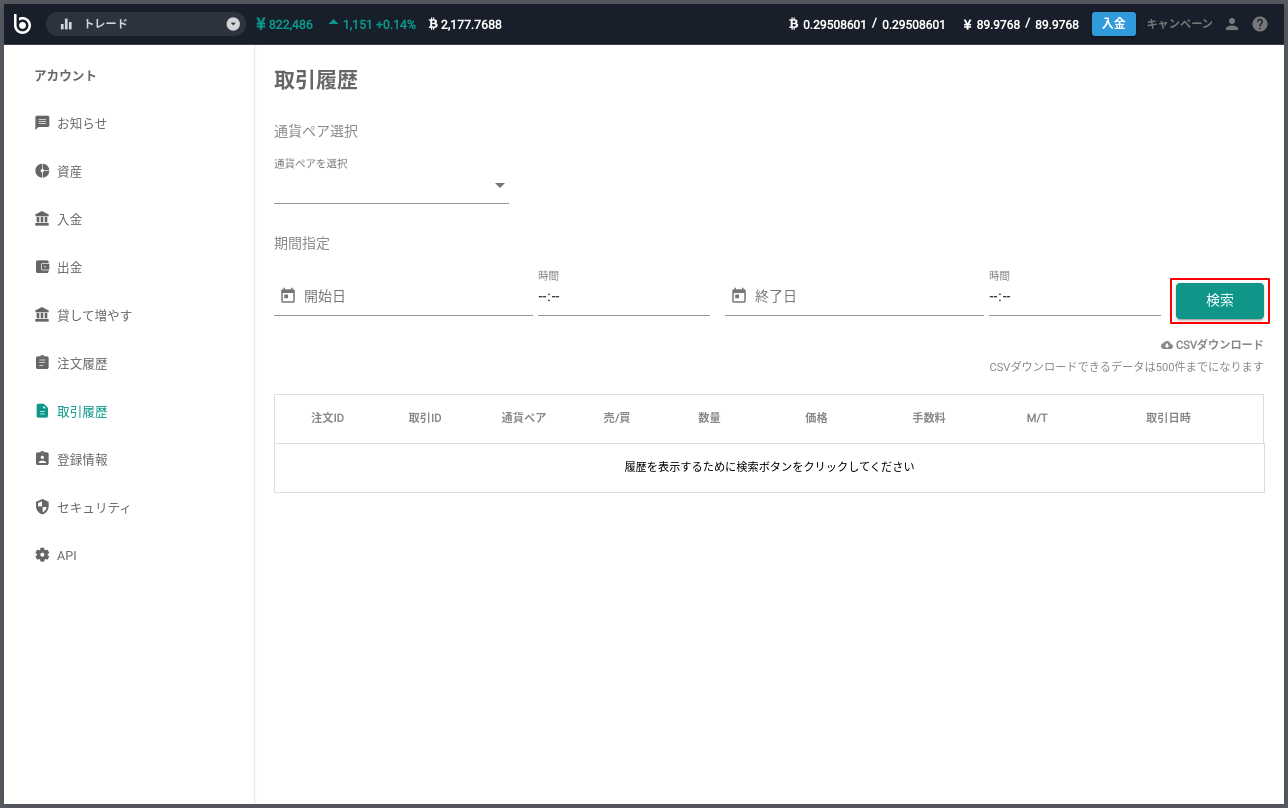
Task: Click the end 時間 field
Action: (1075, 297)
